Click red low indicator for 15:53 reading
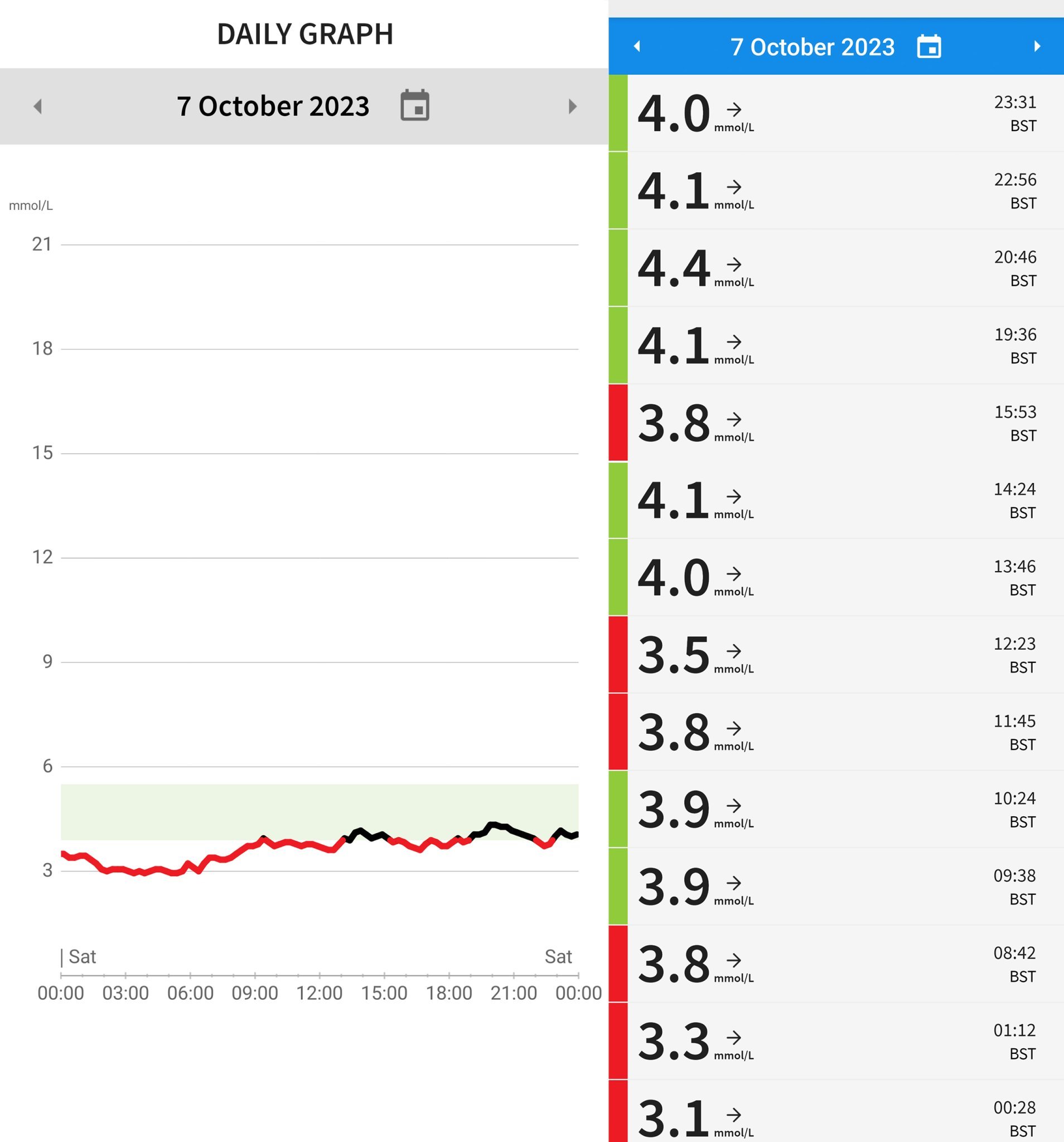Screen dimensions: 1064x1142 pos(618,423)
